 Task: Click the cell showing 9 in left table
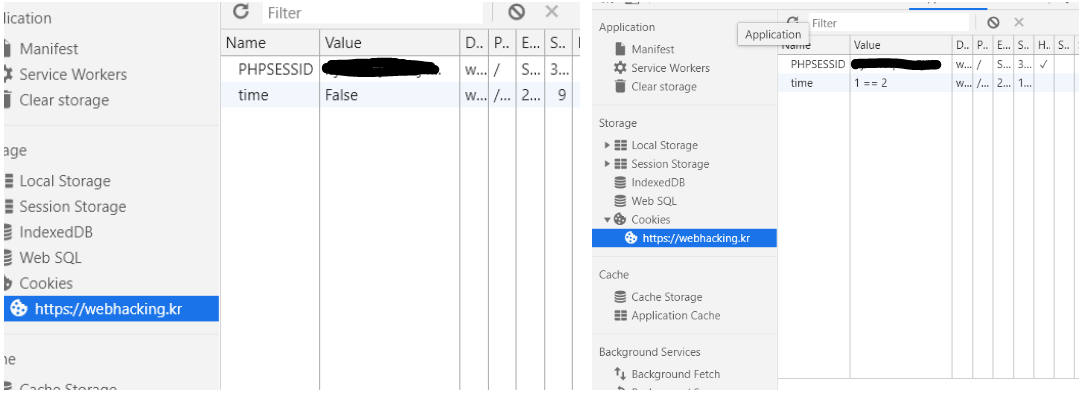[561, 95]
